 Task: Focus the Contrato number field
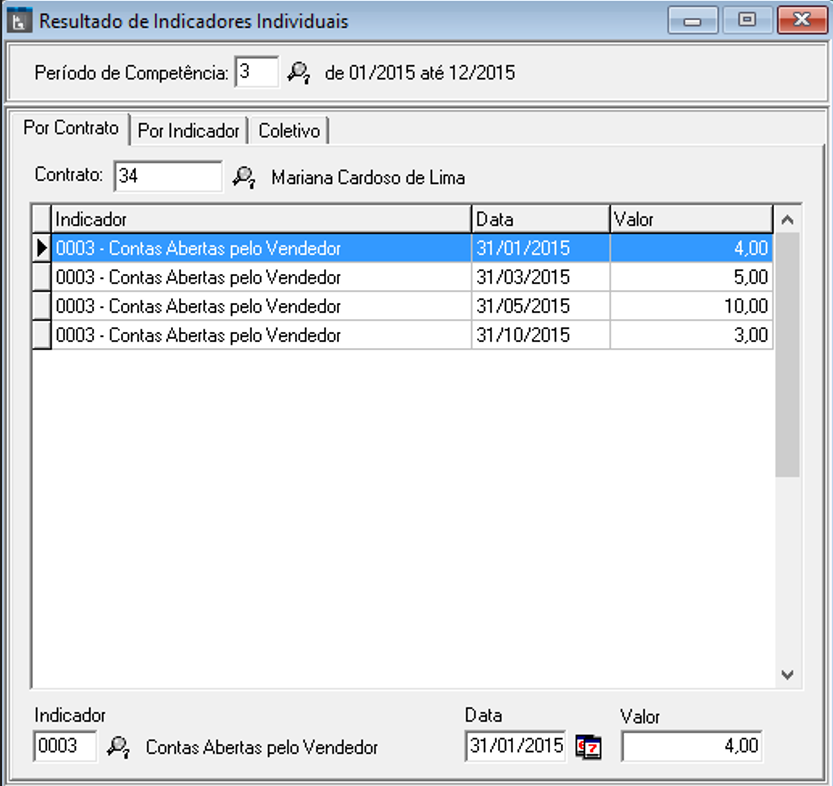[x=167, y=177]
